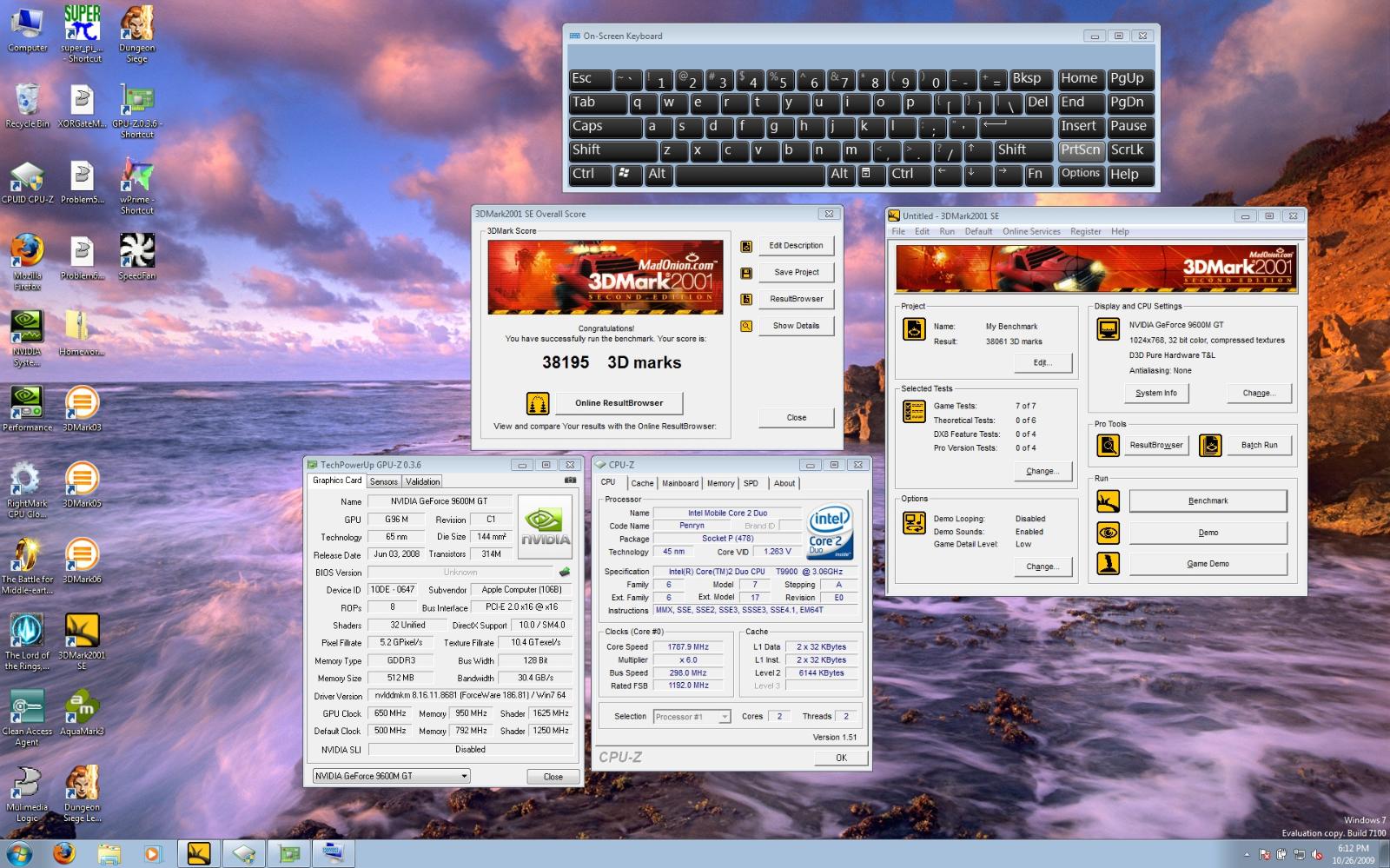Open the Mozilla Firefox desktop icon
The image size is (1390, 868).
pyautogui.click(x=27, y=262)
